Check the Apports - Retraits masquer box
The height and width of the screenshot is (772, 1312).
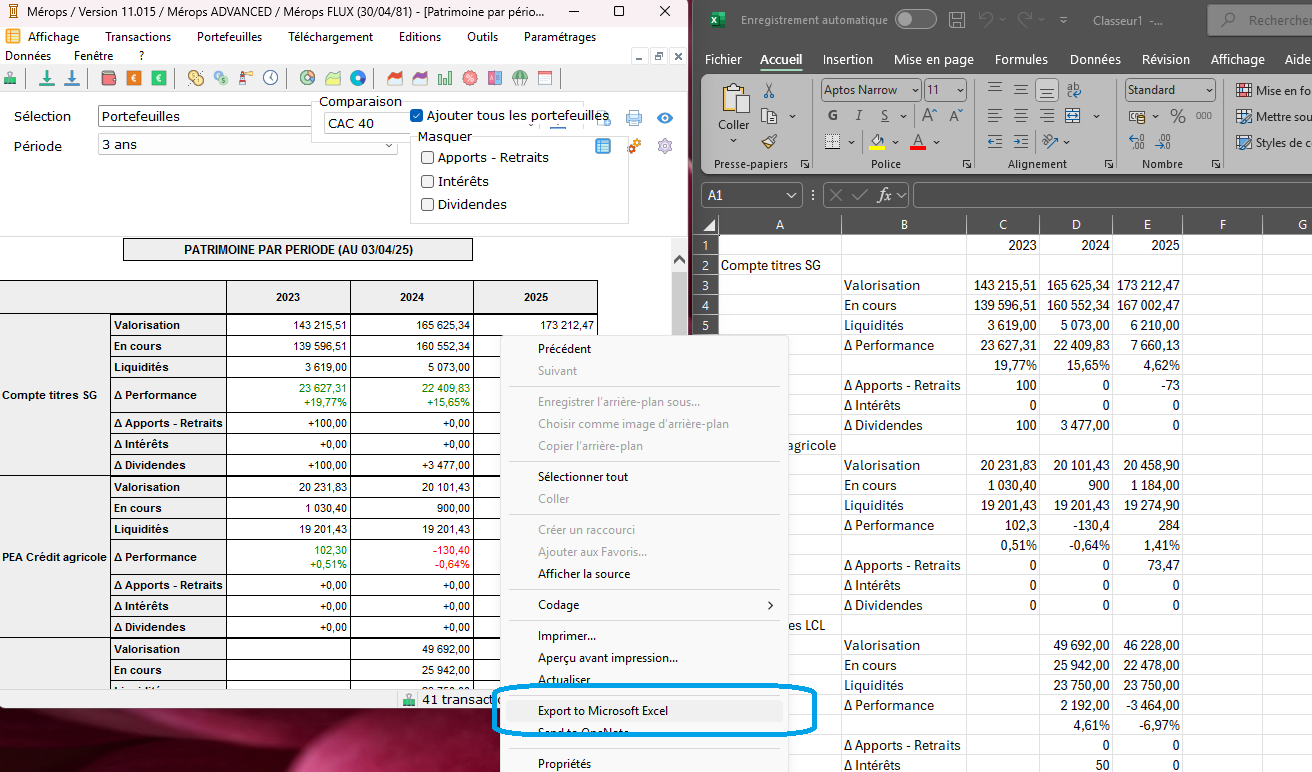click(x=427, y=158)
